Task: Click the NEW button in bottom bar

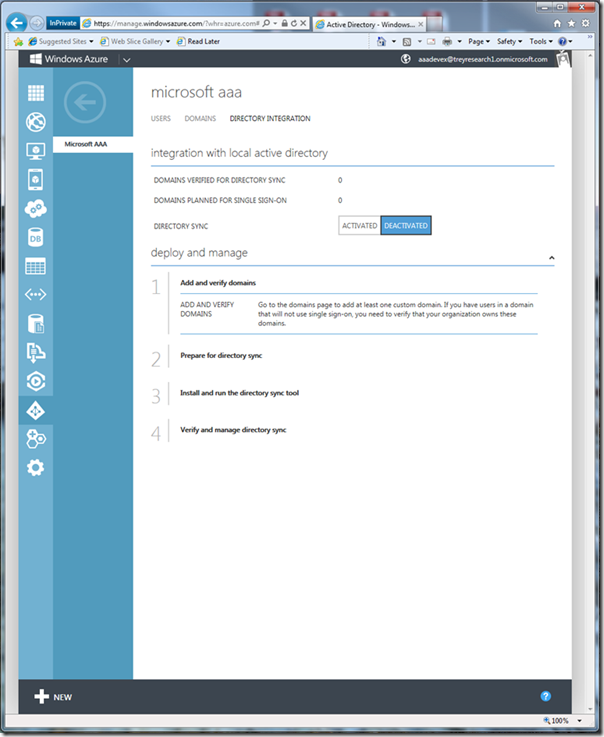Action: [x=53, y=697]
